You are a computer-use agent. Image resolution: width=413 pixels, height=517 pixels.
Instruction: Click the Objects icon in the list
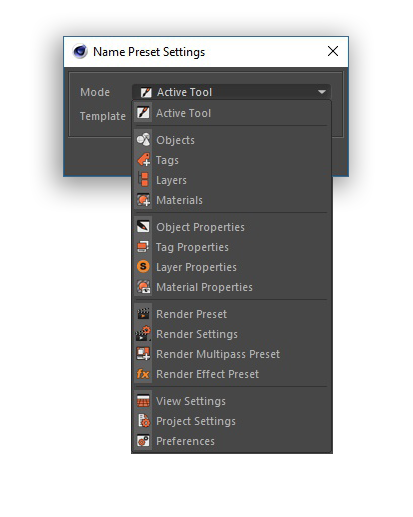click(x=143, y=140)
